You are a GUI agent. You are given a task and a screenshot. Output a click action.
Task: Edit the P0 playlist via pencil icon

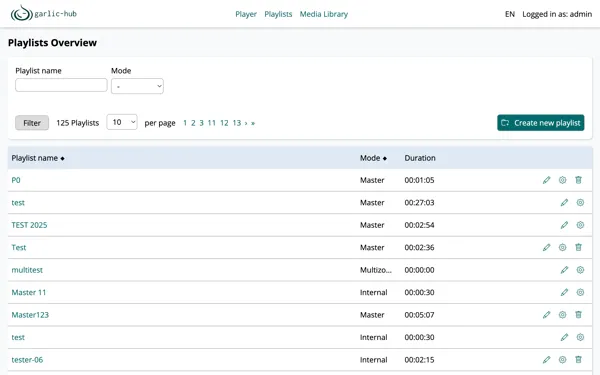[546, 180]
